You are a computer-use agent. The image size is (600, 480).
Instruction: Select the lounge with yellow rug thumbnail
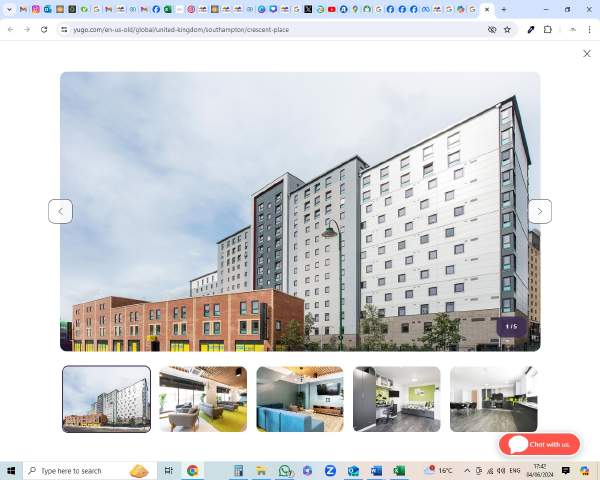203,398
